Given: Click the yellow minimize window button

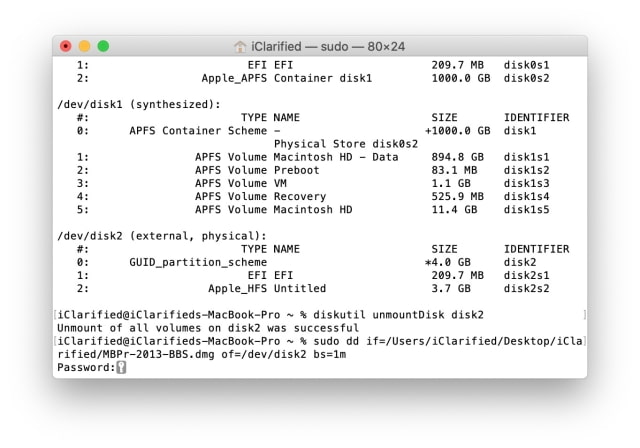Looking at the screenshot, I should (x=84, y=46).
